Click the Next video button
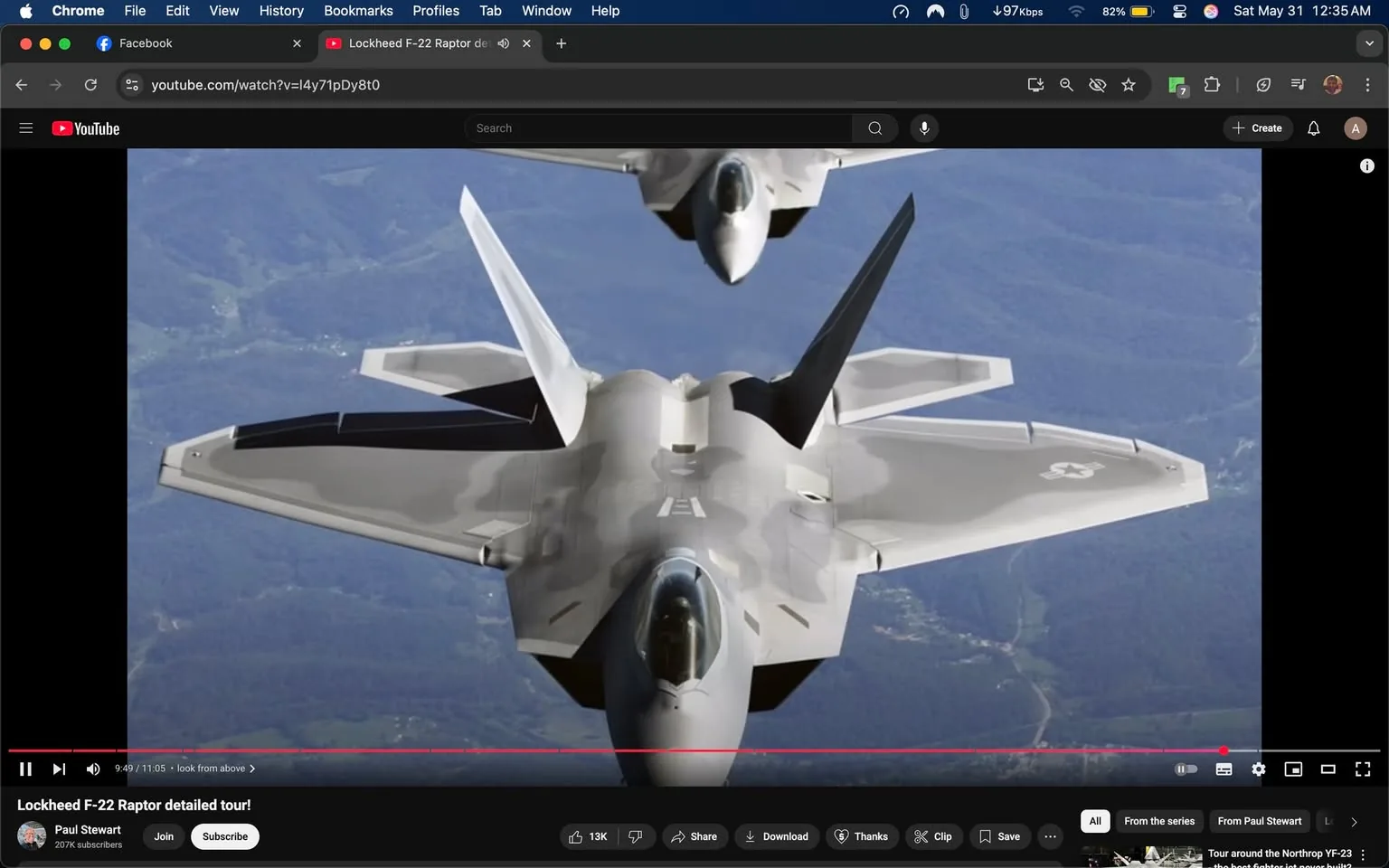This screenshot has height=868, width=1389. coord(59,769)
